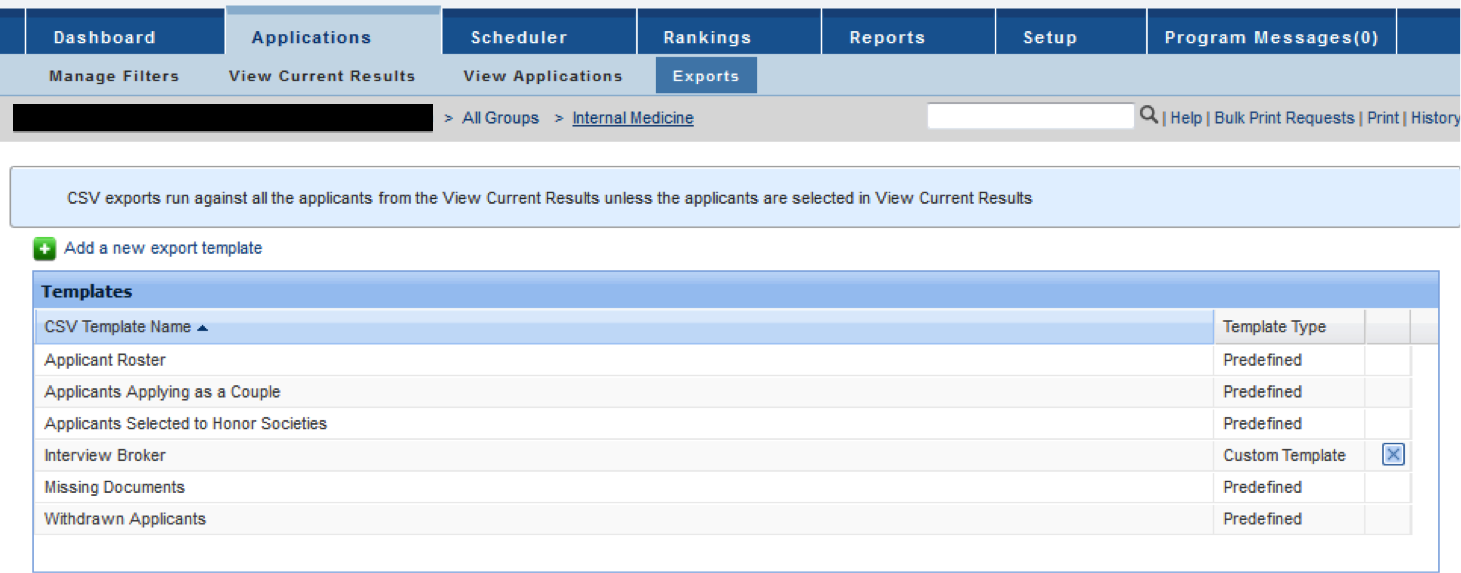The image size is (1461, 573).
Task: Sort by CSV Template Name column arrow
Action: (203, 327)
